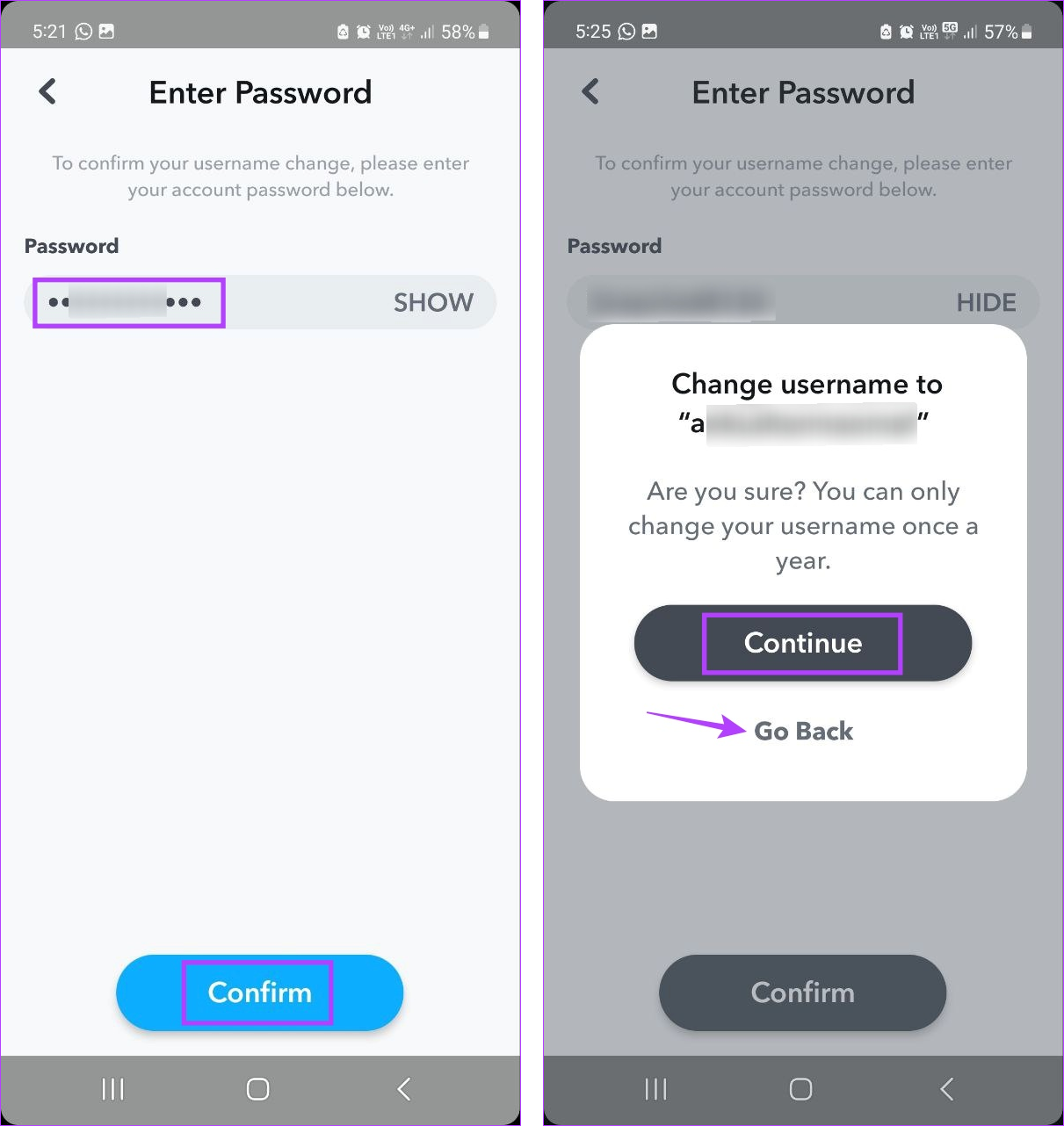1064x1126 pixels.
Task: Tap the back arrow on left Enter Password screen
Action: (x=47, y=91)
